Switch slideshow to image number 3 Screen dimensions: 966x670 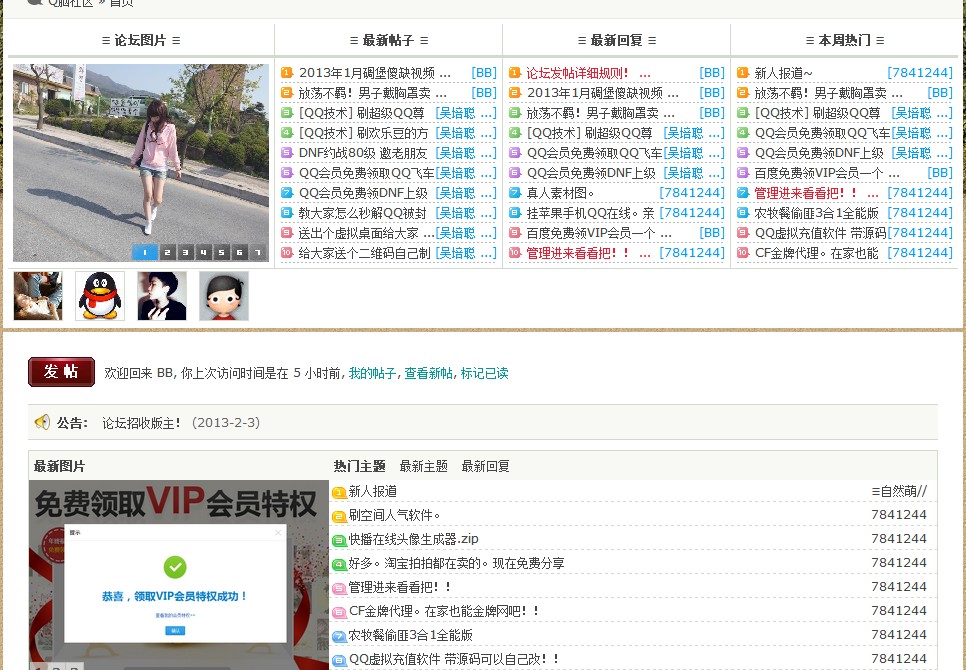pyautogui.click(x=185, y=252)
